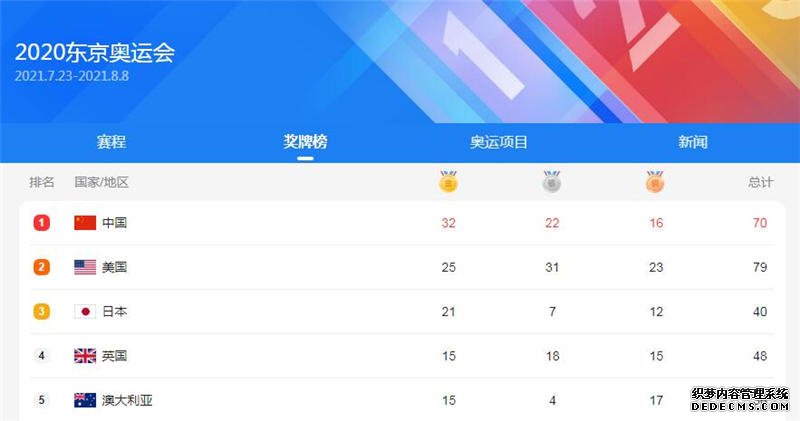800x421 pixels.
Task: Click the Australia flag icon
Action: (x=85, y=400)
